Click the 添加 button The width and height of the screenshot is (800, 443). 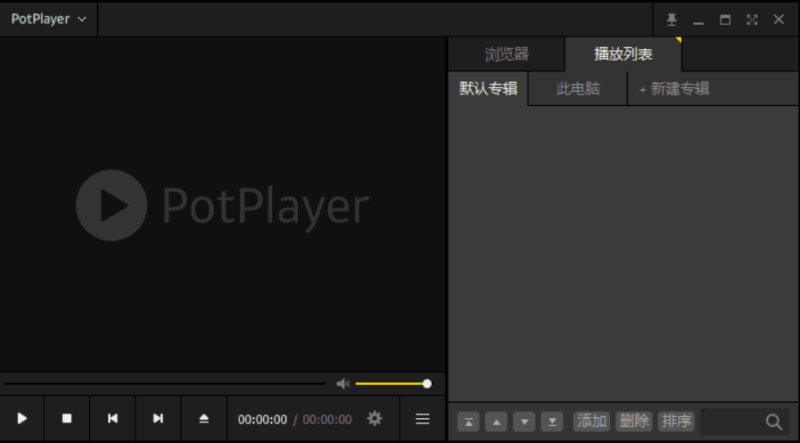tap(592, 421)
